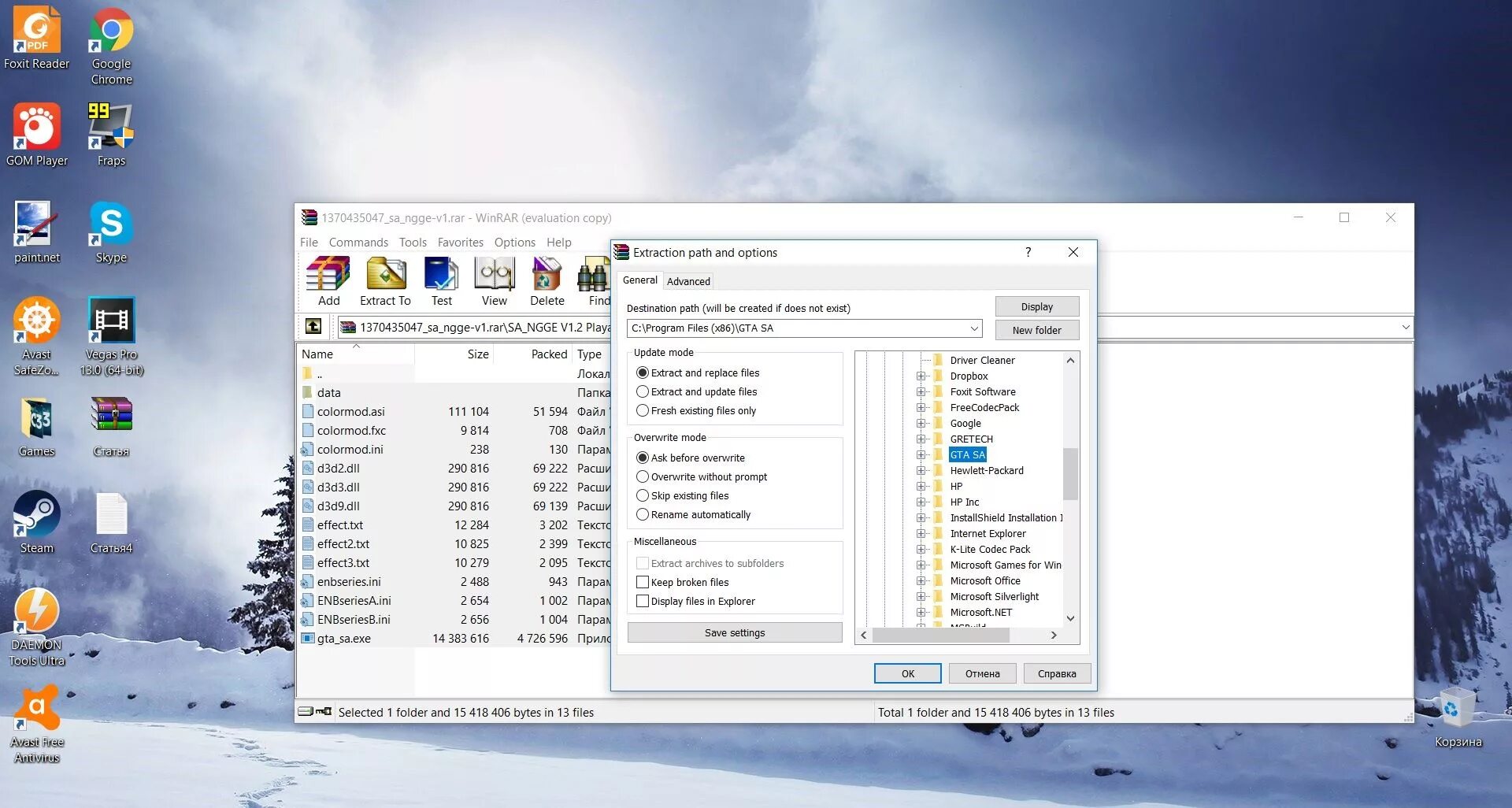Open the File menu in WinRAR
Viewport: 1512px width, 808px height.
click(x=309, y=242)
